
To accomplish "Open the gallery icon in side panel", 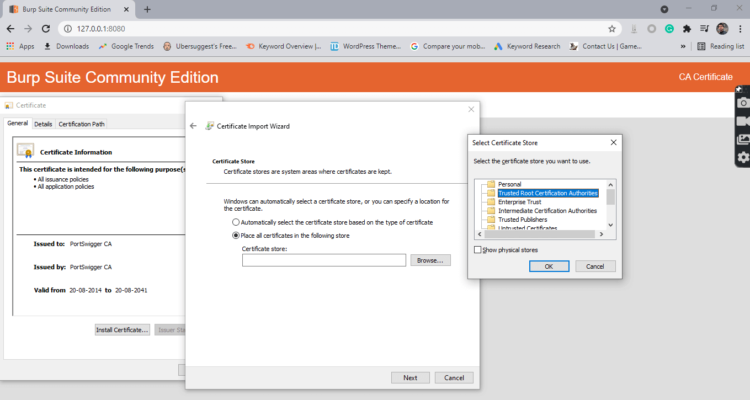I will coord(743,139).
